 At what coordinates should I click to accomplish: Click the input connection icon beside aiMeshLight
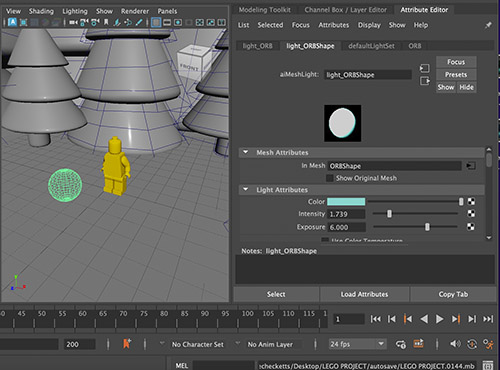tap(424, 68)
